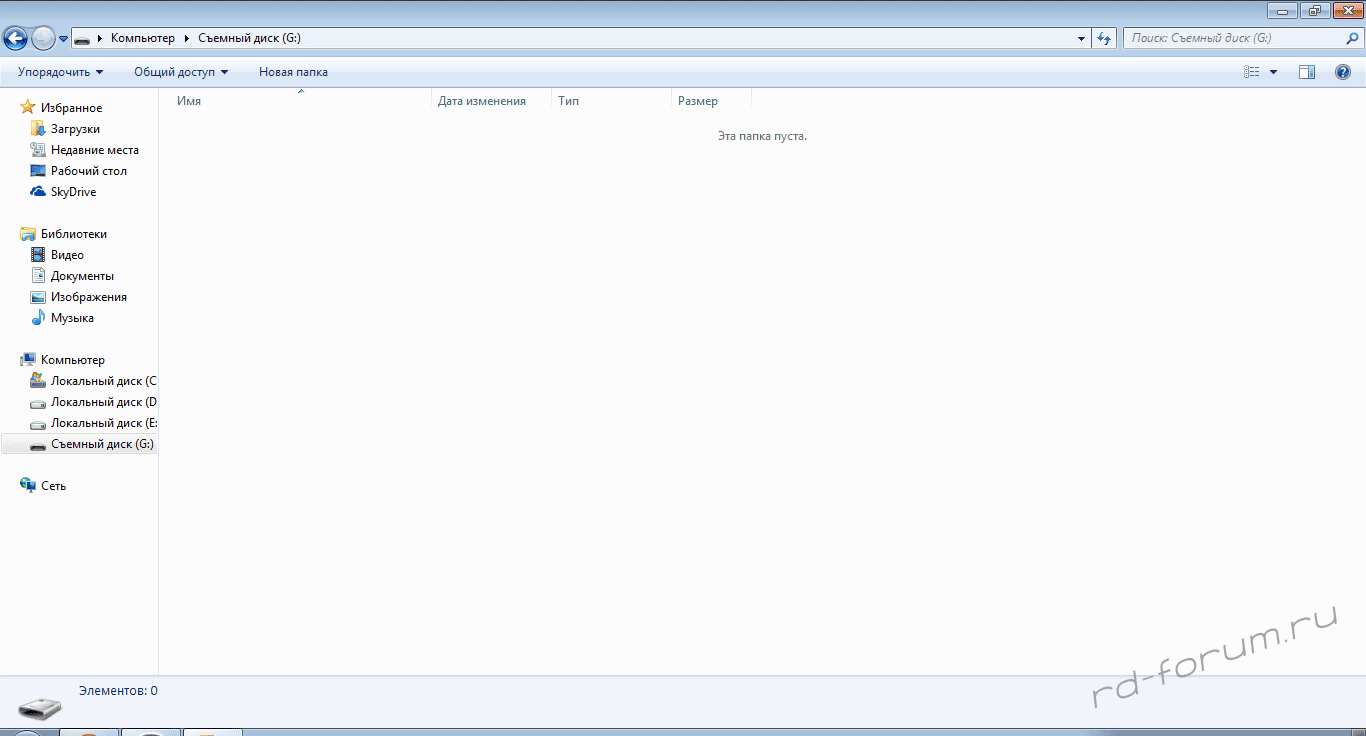
Task: Click Компьютер in the address breadcrumb
Action: pyautogui.click(x=142, y=38)
